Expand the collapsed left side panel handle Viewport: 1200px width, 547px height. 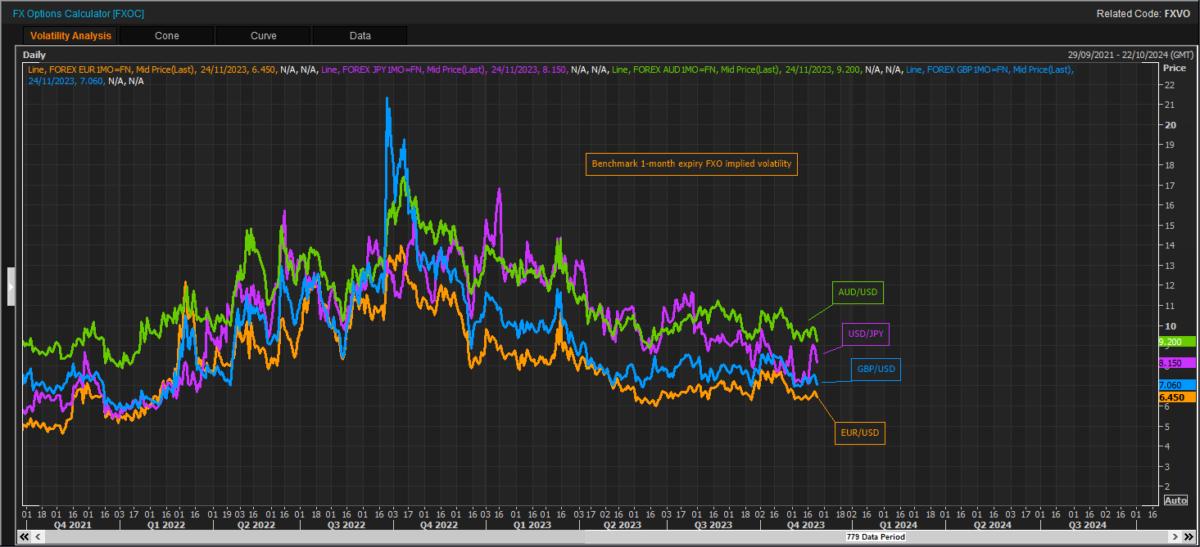[x=11, y=285]
